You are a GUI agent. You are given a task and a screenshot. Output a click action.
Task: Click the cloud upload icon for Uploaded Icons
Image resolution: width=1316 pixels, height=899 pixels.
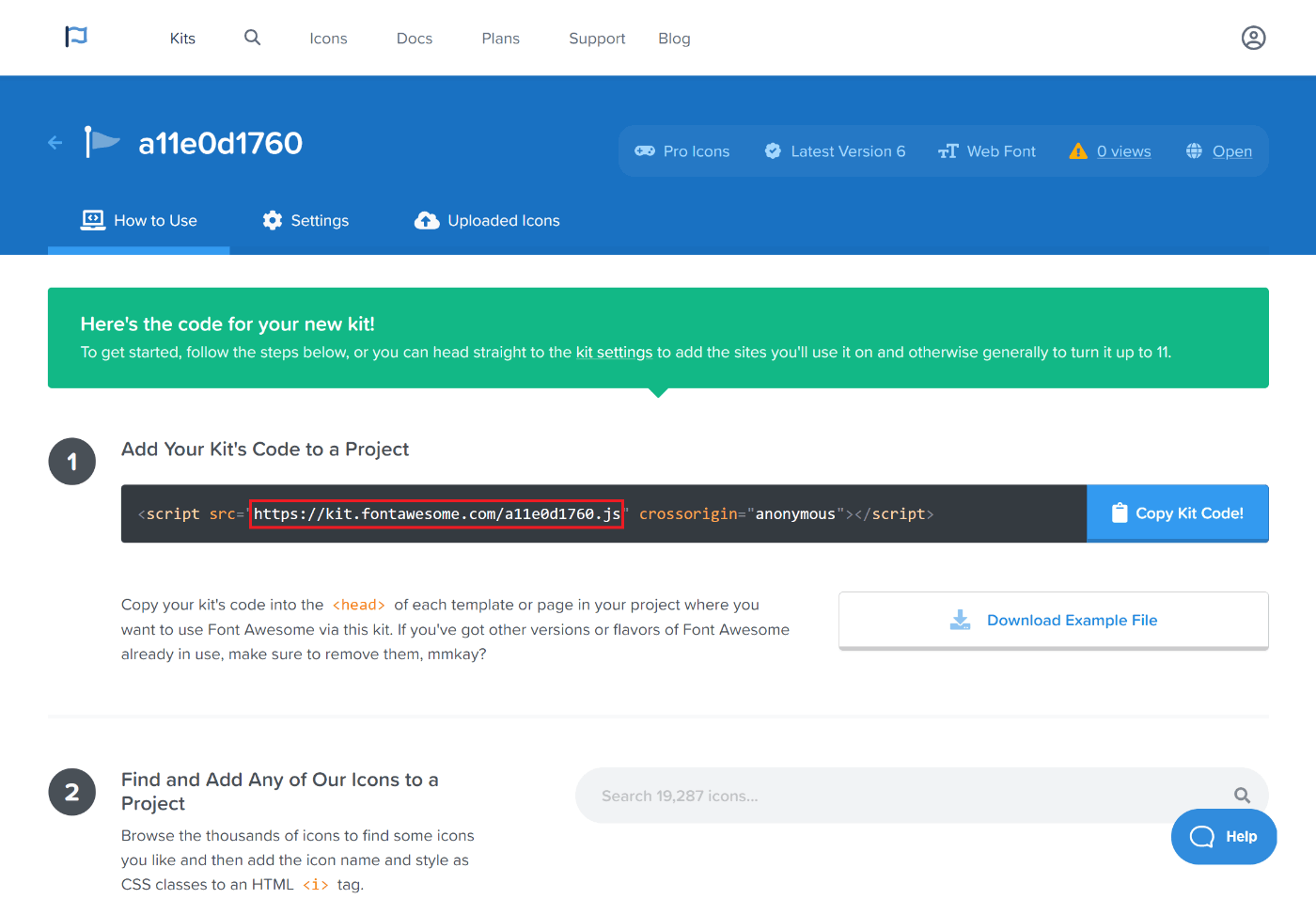(x=427, y=220)
